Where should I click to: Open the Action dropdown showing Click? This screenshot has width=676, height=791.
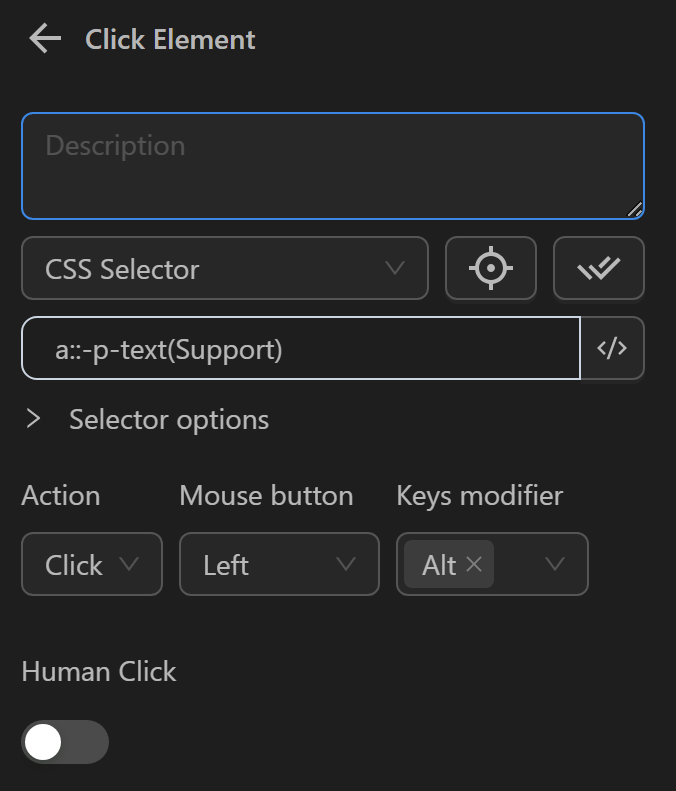point(91,565)
